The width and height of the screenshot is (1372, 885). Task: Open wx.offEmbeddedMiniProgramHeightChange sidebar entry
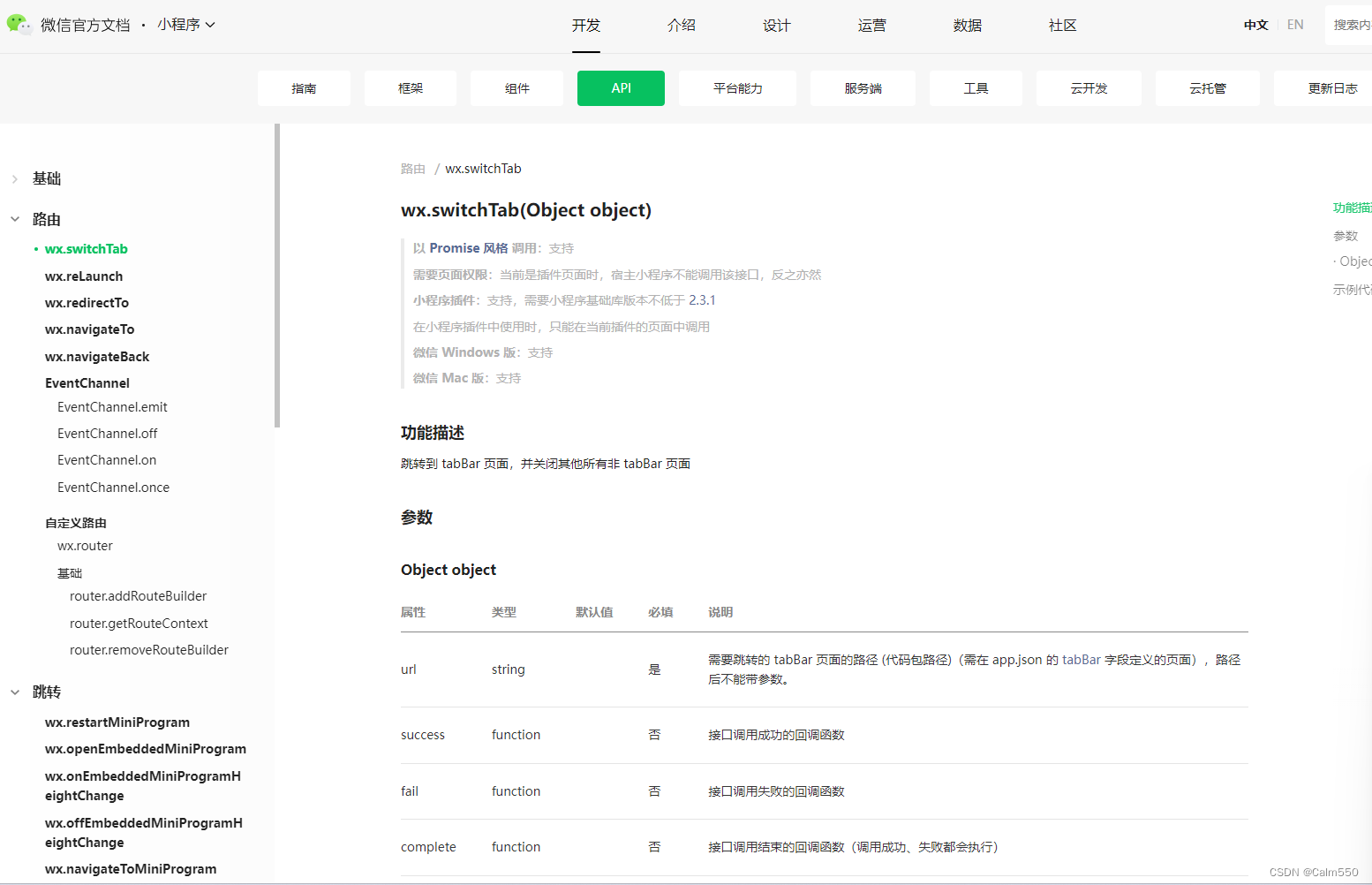144,833
